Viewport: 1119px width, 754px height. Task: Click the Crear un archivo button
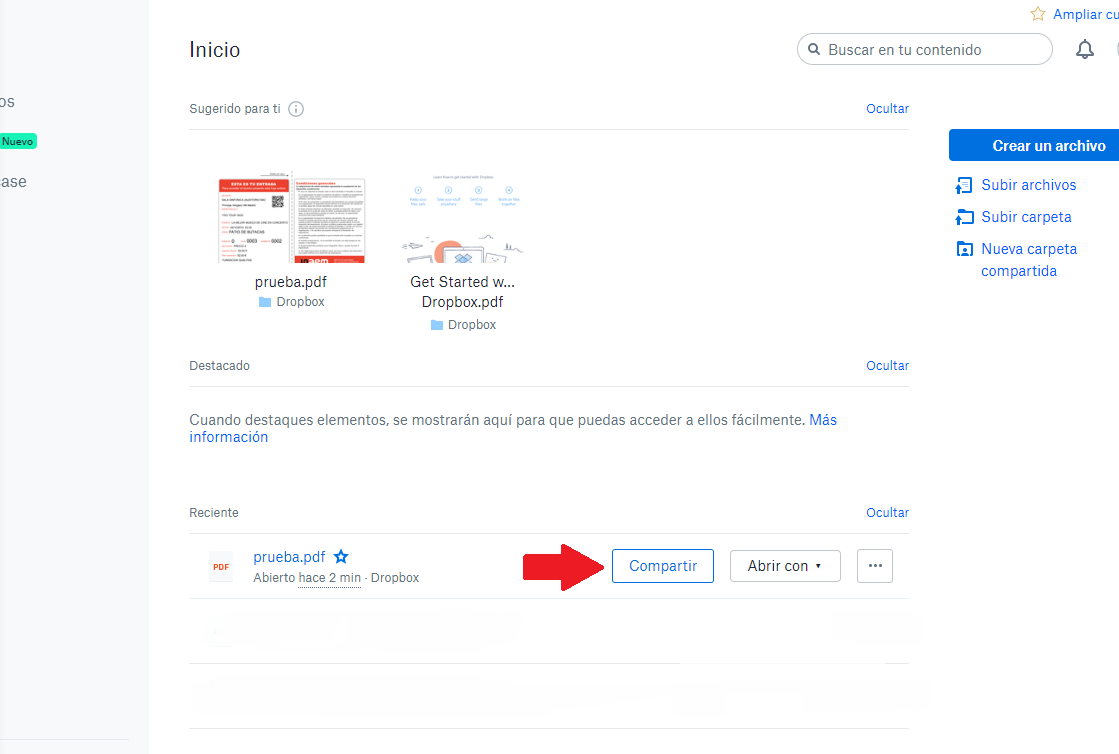pos(1034,146)
